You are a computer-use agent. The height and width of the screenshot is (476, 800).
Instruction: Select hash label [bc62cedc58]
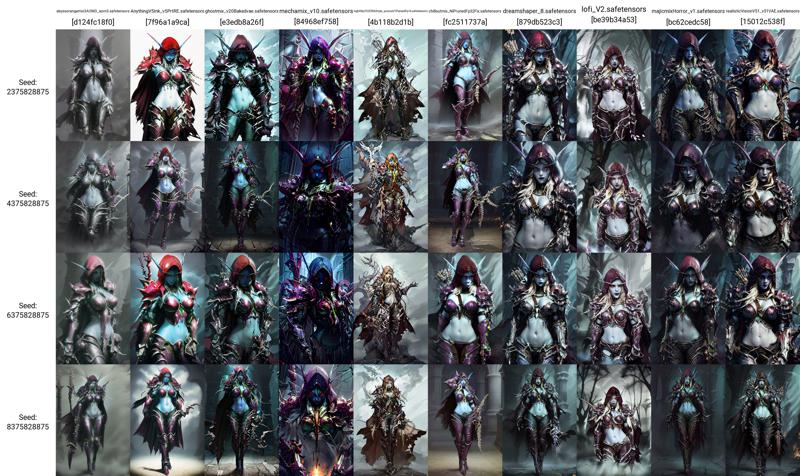click(688, 22)
